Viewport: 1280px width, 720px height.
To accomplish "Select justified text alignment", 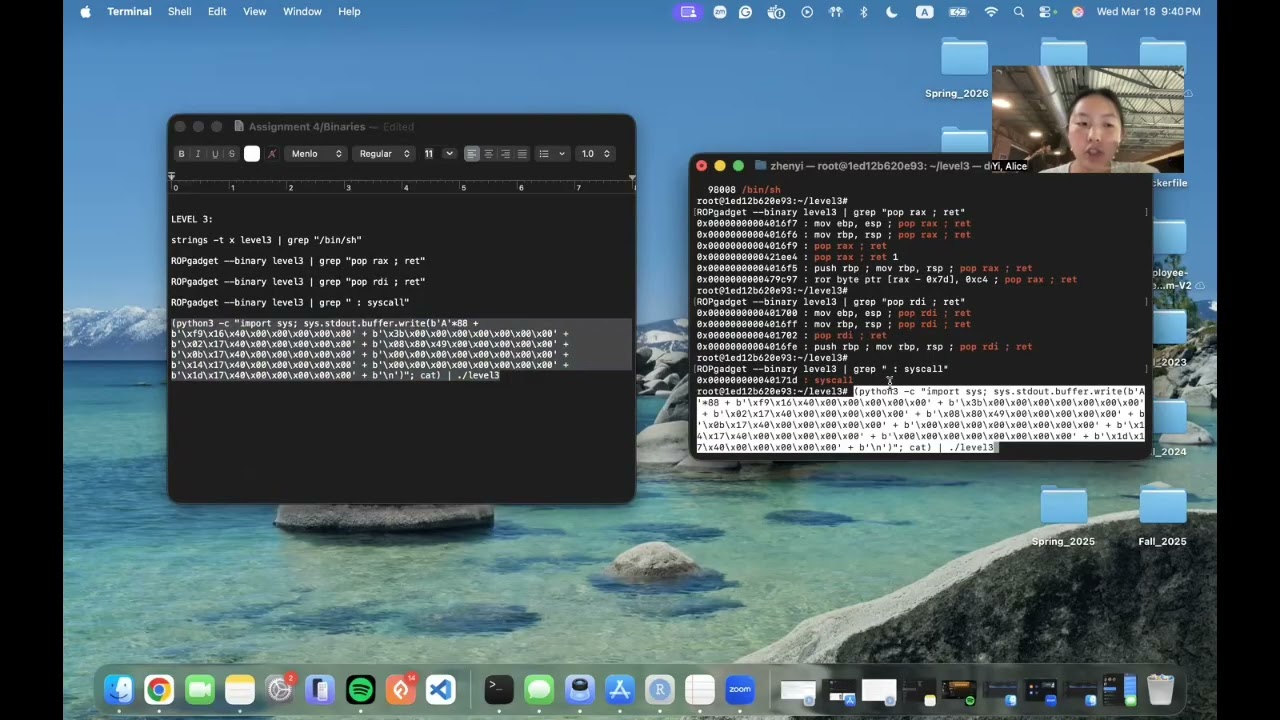I will pos(521,154).
